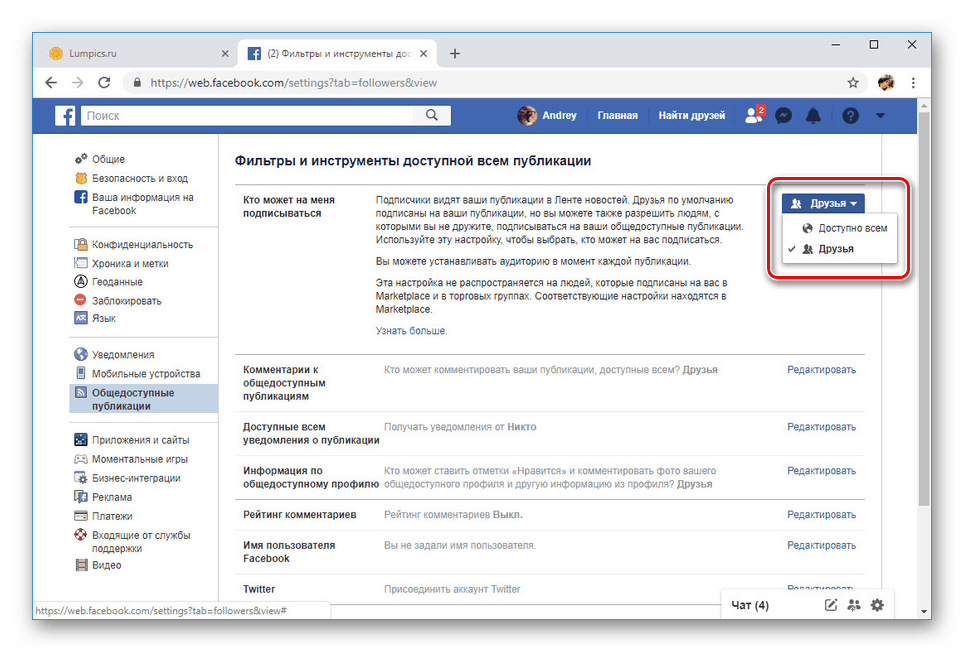This screenshot has width=964, height=652.
Task: Open Хроника и метки settings
Action: click(x=130, y=263)
